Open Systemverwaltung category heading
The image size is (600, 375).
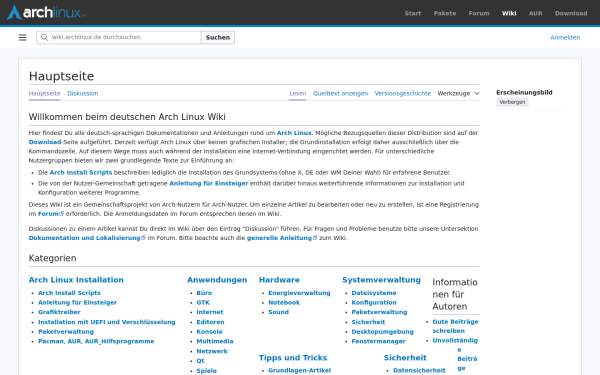coord(381,280)
